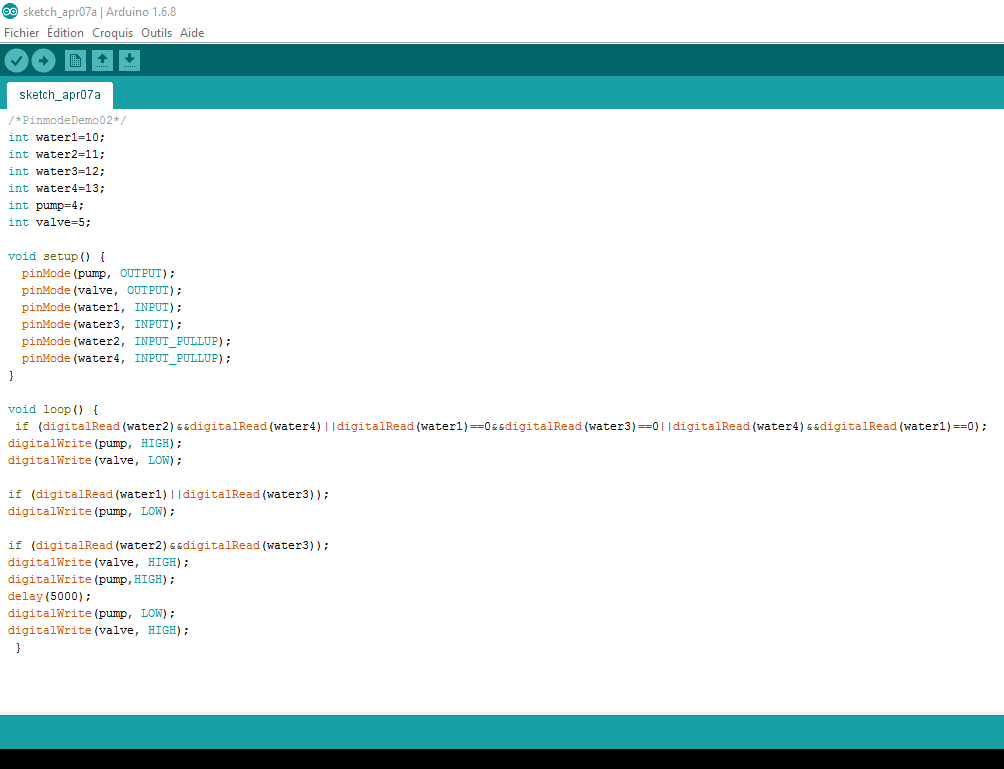
Task: Open the Outils menu
Action: click(x=156, y=33)
